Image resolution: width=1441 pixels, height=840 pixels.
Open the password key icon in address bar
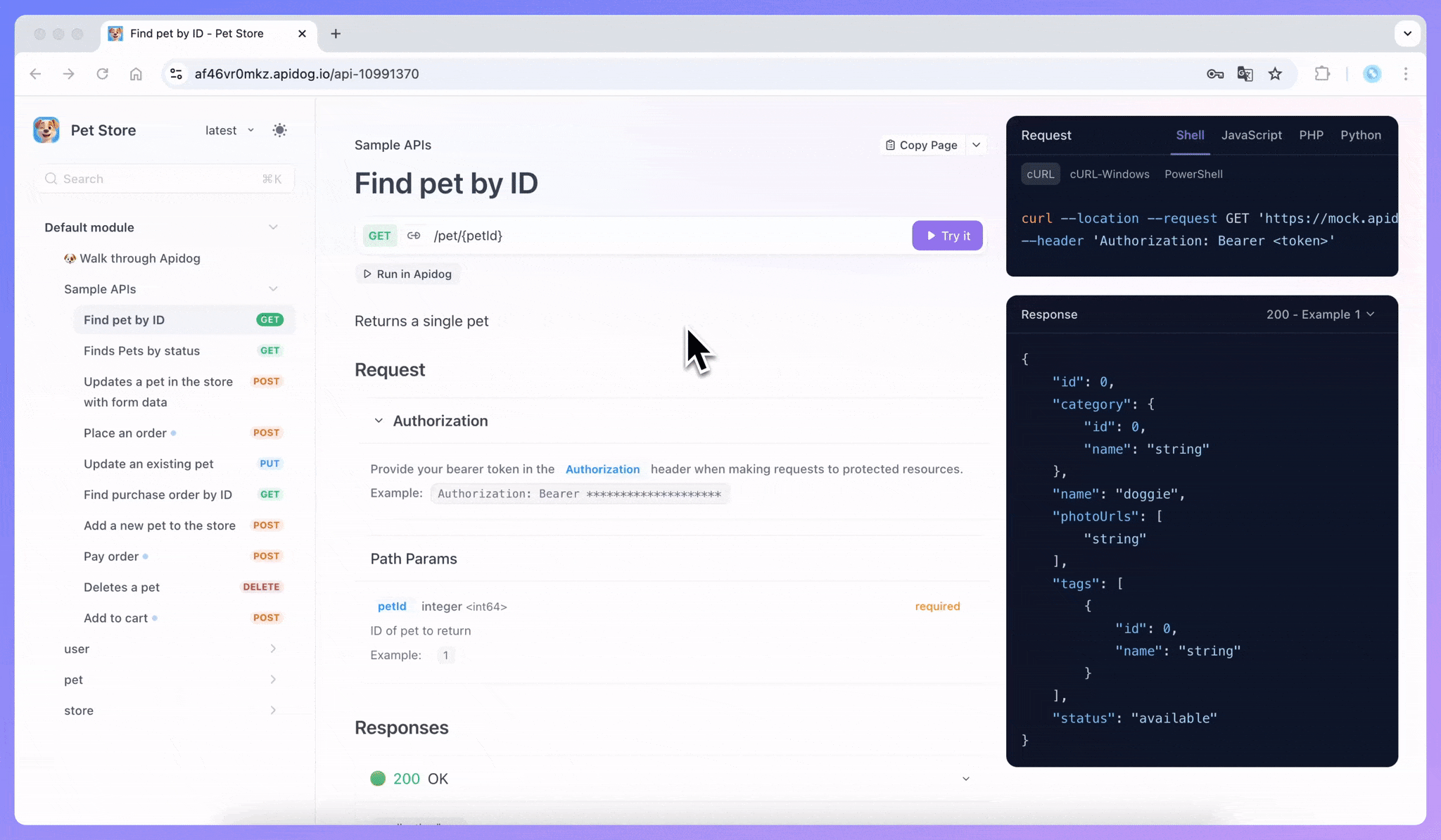tap(1214, 74)
